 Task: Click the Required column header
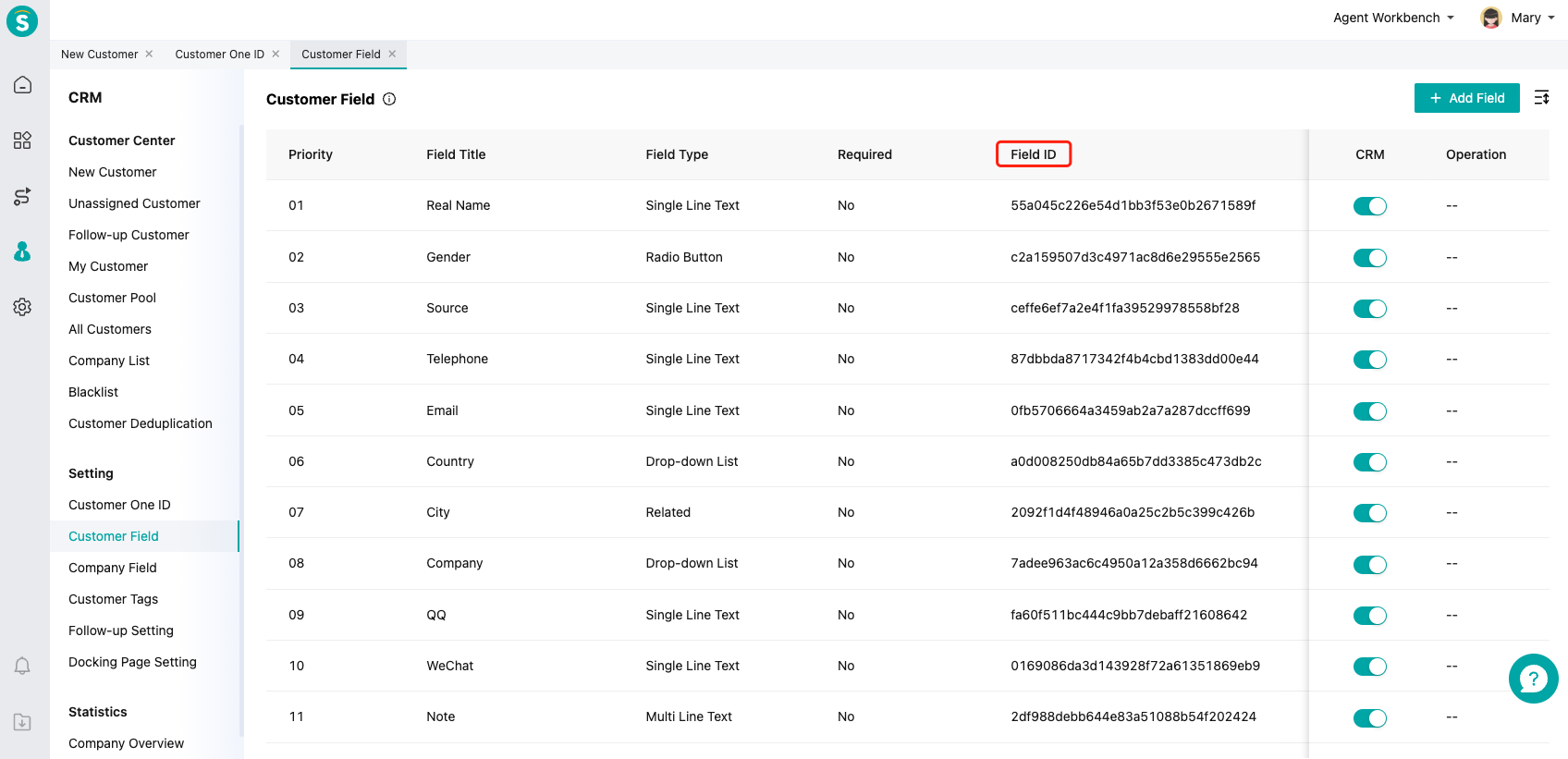[x=864, y=154]
